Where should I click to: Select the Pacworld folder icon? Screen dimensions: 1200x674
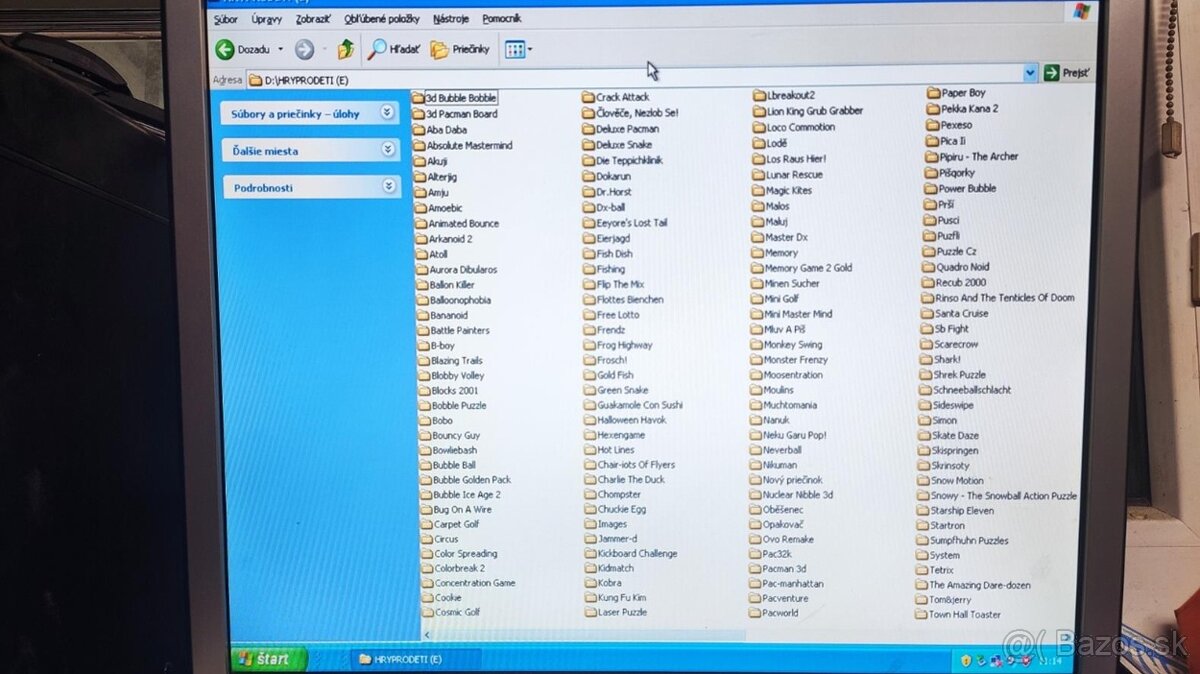coord(755,613)
